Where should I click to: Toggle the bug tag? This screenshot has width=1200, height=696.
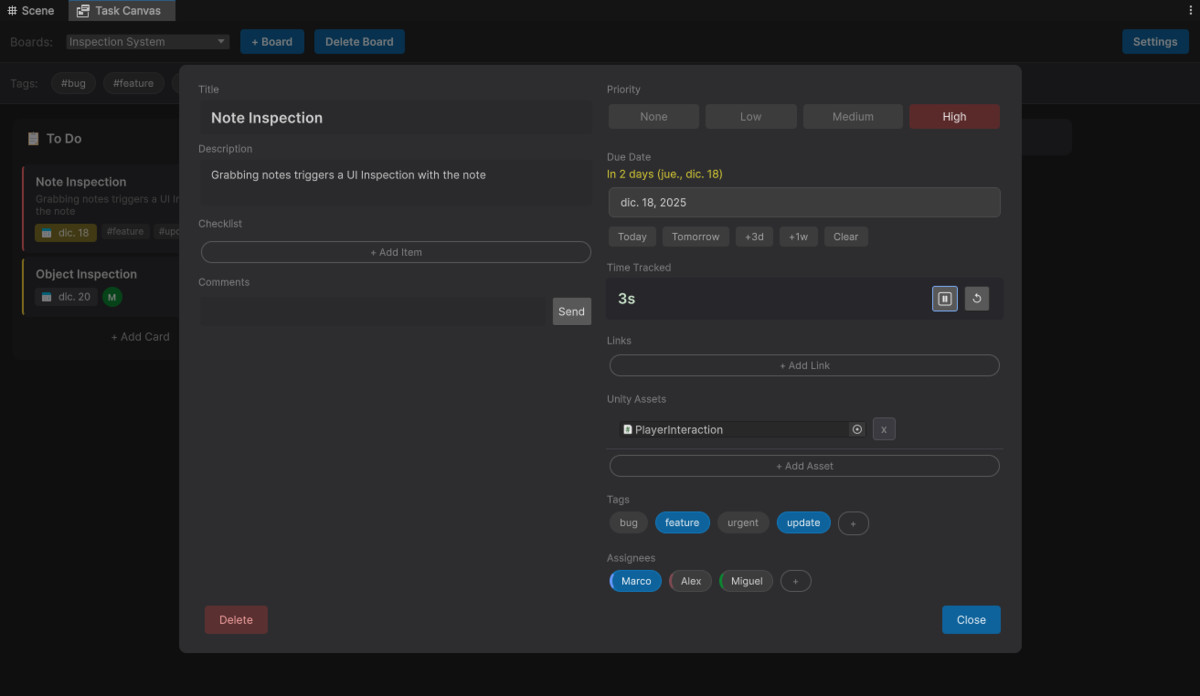[x=628, y=523]
